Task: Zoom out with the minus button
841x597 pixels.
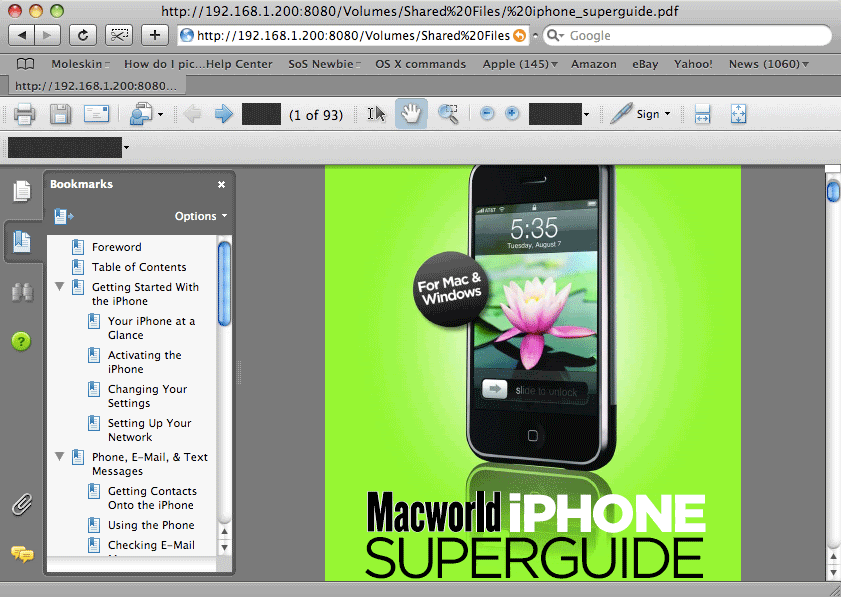Action: tap(487, 113)
